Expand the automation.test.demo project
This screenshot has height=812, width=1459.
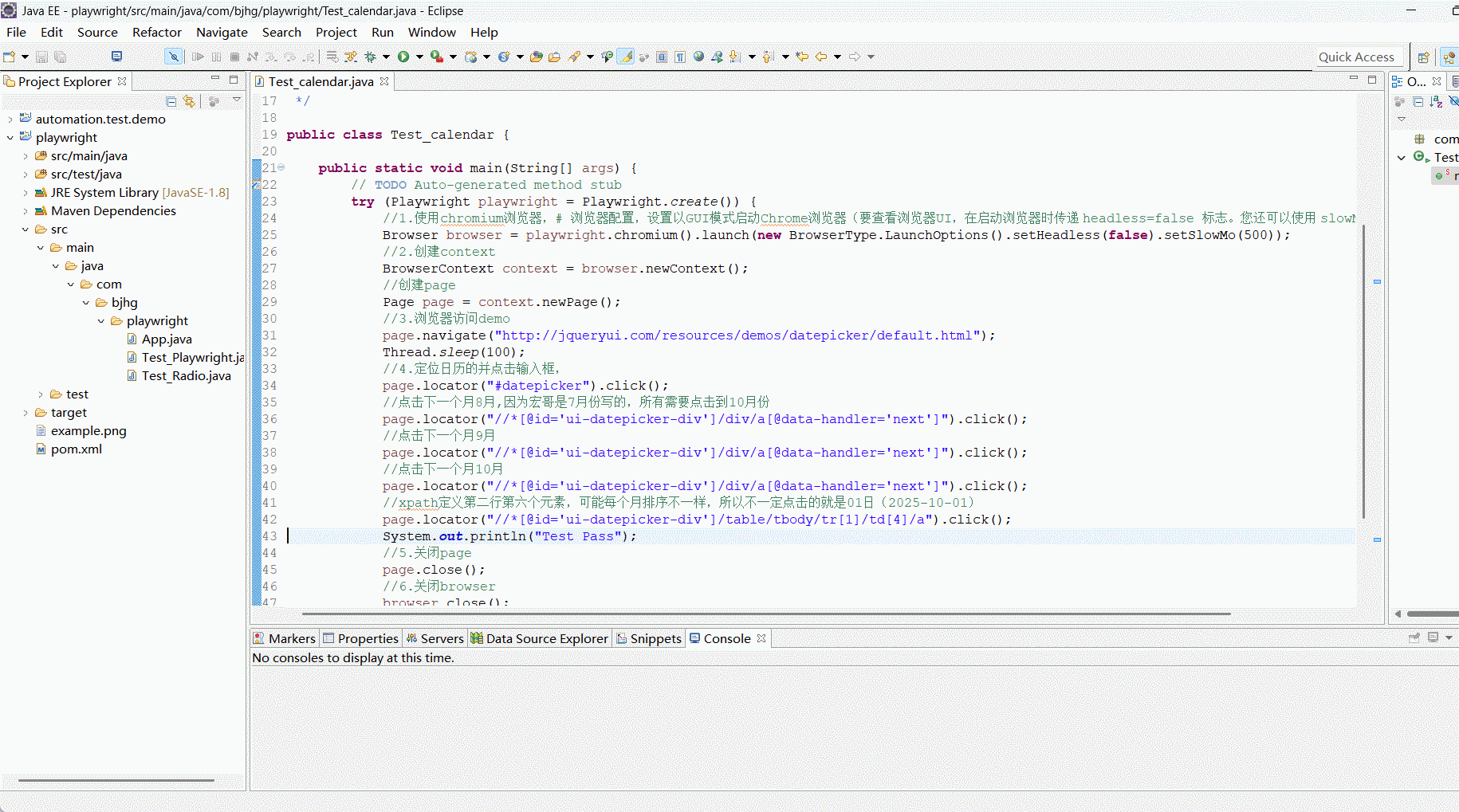point(10,120)
